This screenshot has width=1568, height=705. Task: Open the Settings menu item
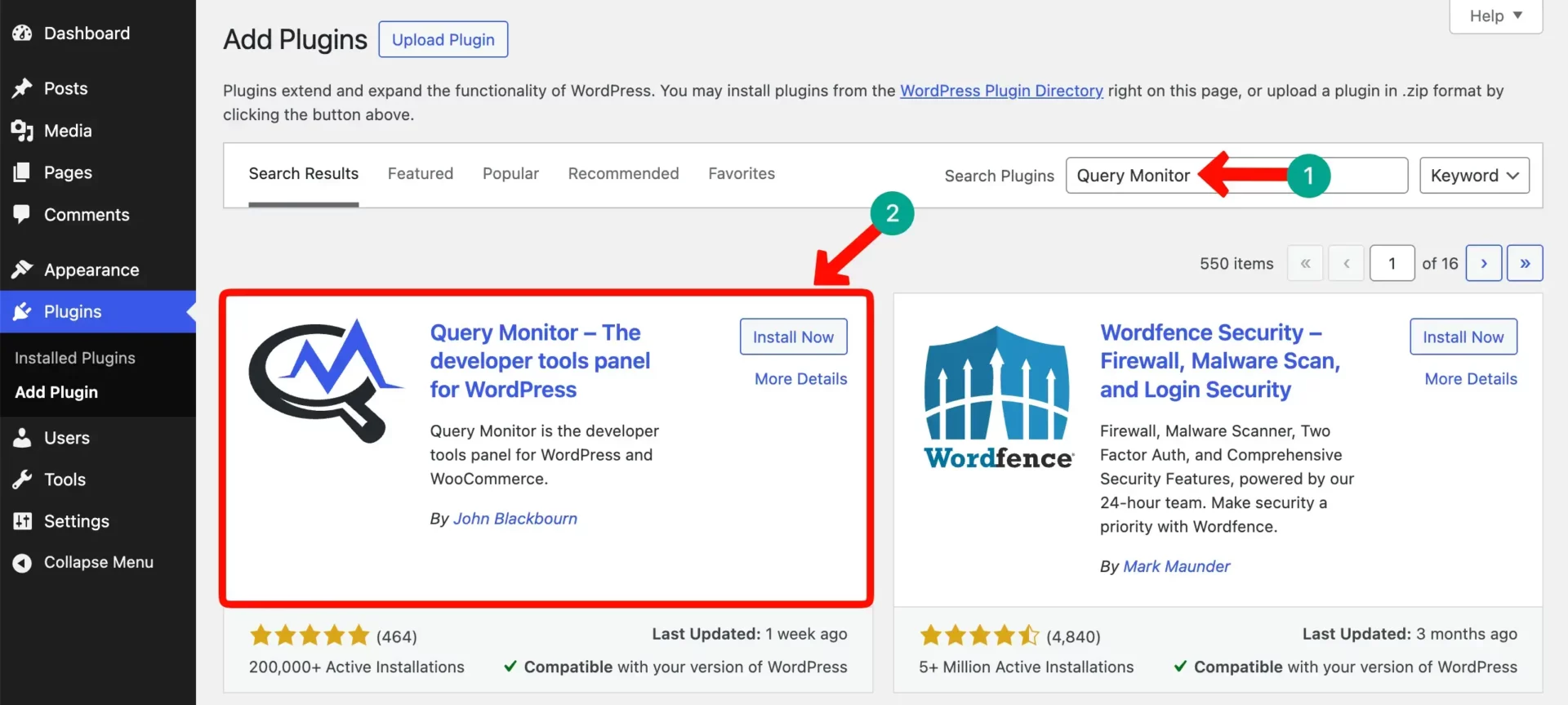tap(77, 521)
